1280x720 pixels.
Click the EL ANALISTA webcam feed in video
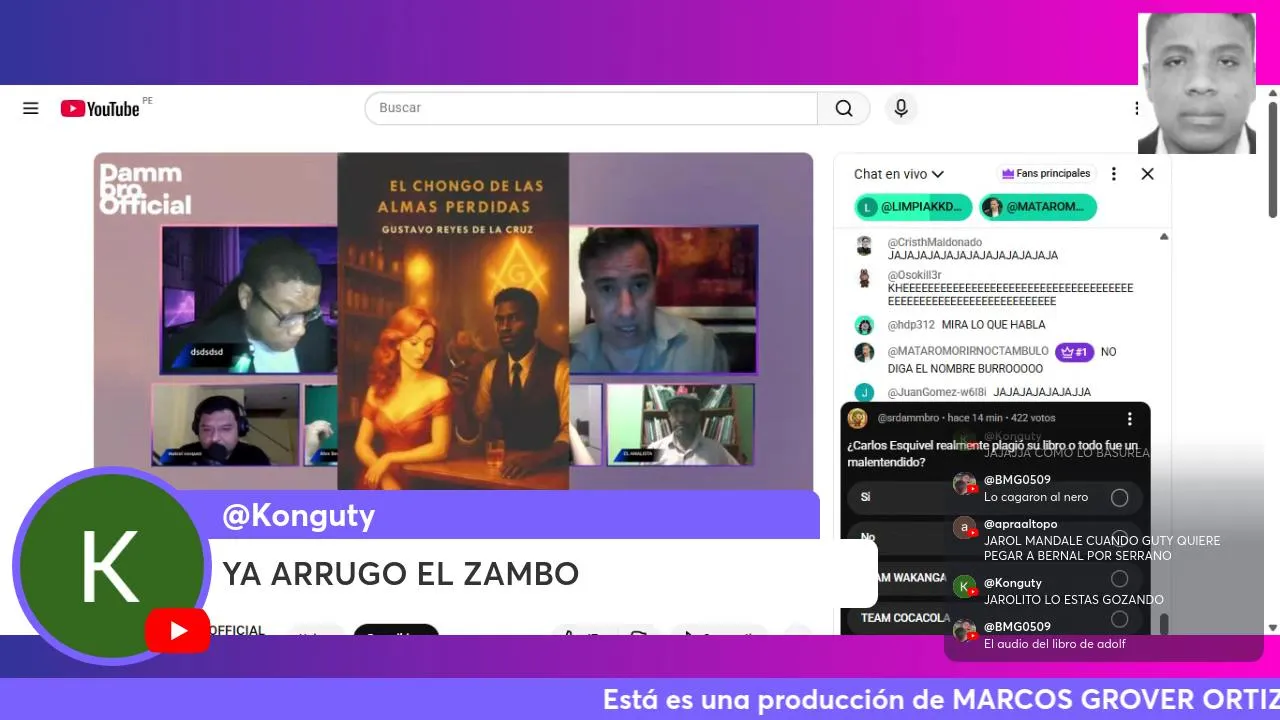[x=682, y=425]
